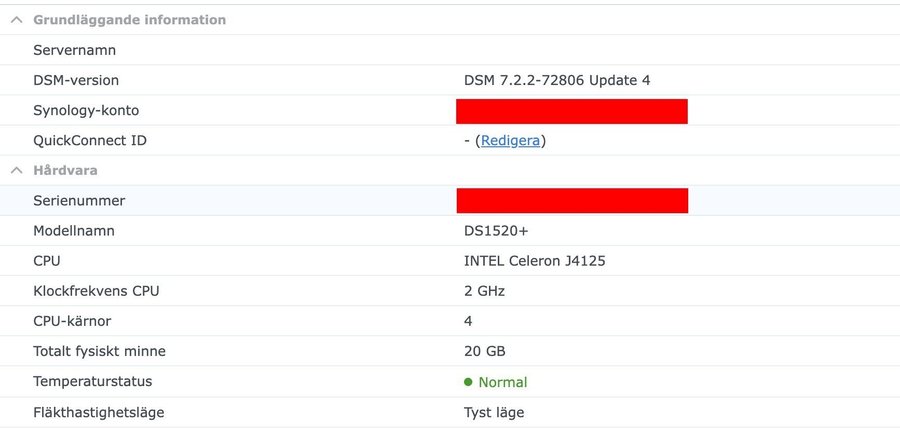Select the Totalt fysiskt minne label

99,351
